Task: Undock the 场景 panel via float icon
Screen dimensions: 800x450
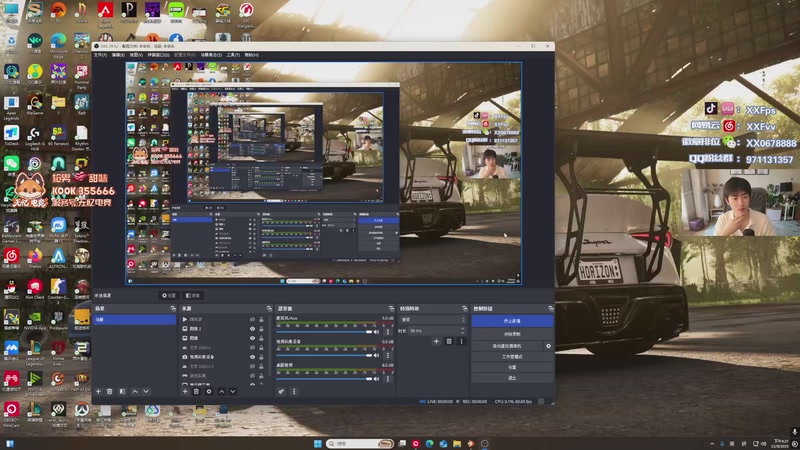Action: pyautogui.click(x=172, y=309)
